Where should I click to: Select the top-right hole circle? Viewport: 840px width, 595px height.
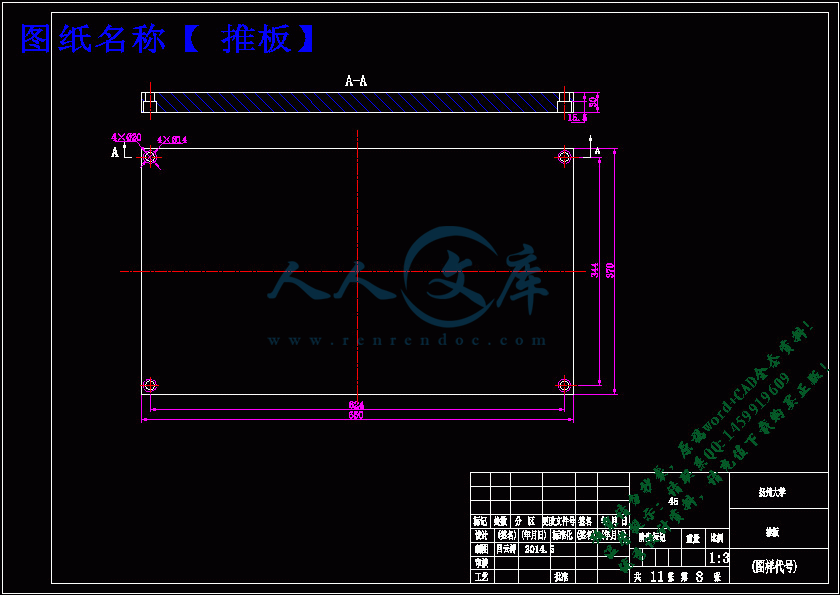(564, 157)
